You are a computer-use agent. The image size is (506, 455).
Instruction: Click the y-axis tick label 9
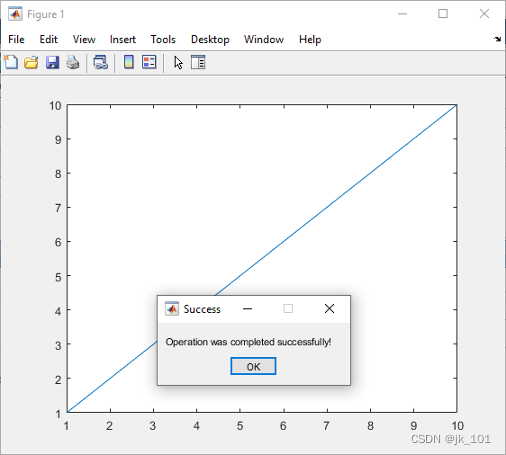point(58,140)
